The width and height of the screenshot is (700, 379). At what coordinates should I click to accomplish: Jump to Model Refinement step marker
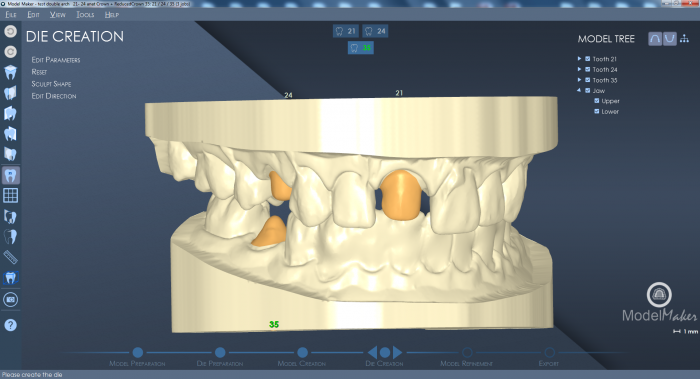[x=467, y=352]
